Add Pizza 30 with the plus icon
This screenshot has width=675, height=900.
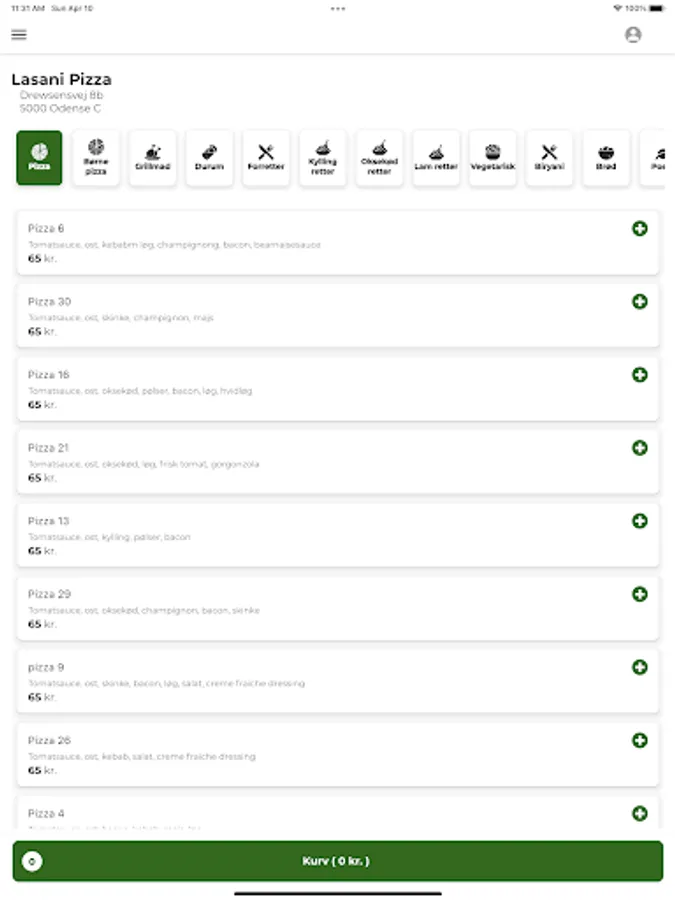coord(640,302)
